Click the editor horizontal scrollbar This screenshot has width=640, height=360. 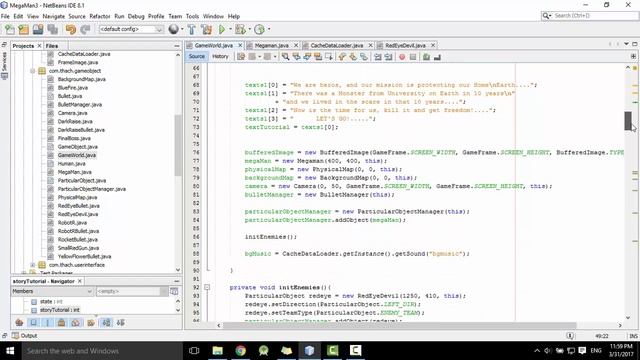399,325
